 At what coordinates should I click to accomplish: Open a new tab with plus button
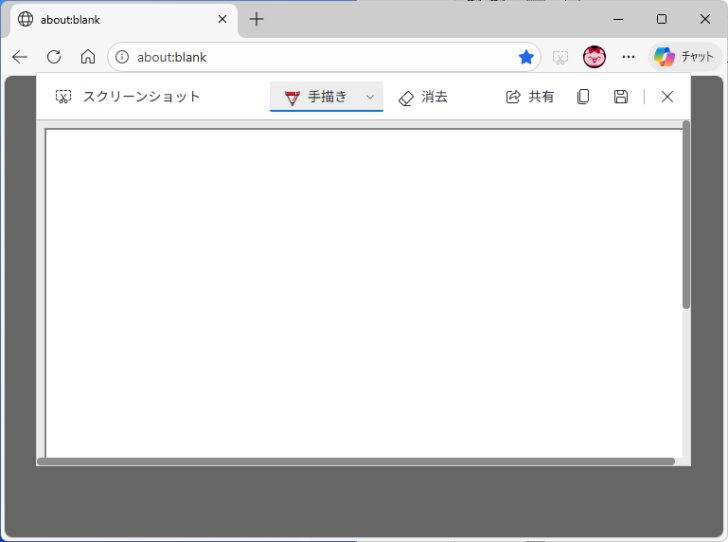click(256, 19)
